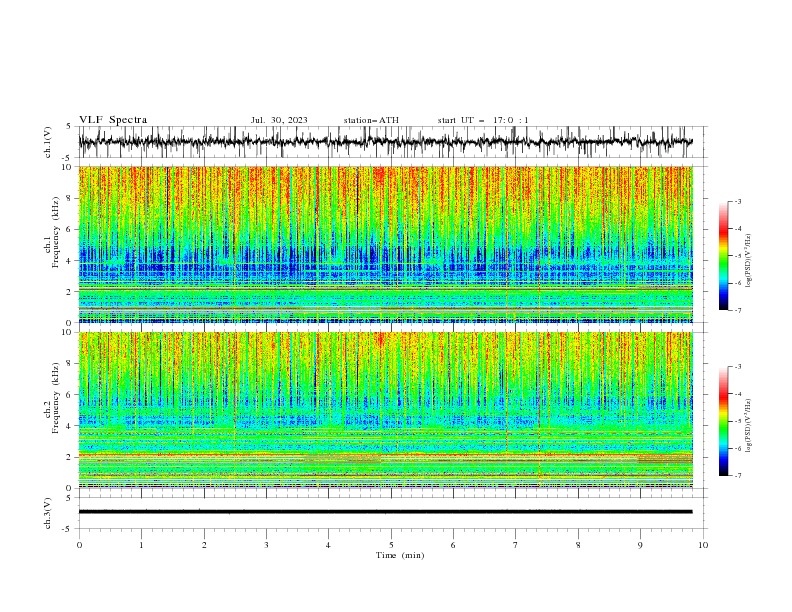Click the '-7' value on the lower colorbar
The image size is (792, 612).
738,476
